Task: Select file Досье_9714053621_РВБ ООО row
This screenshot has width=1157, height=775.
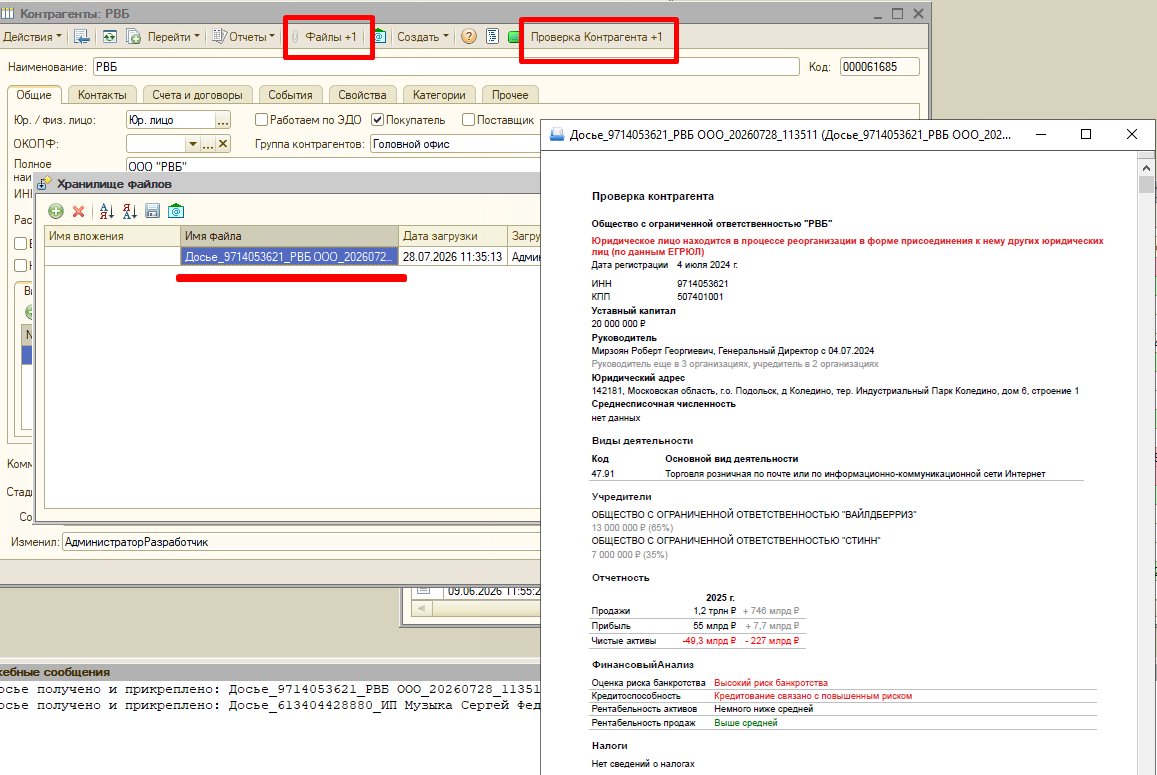Action: [289, 257]
